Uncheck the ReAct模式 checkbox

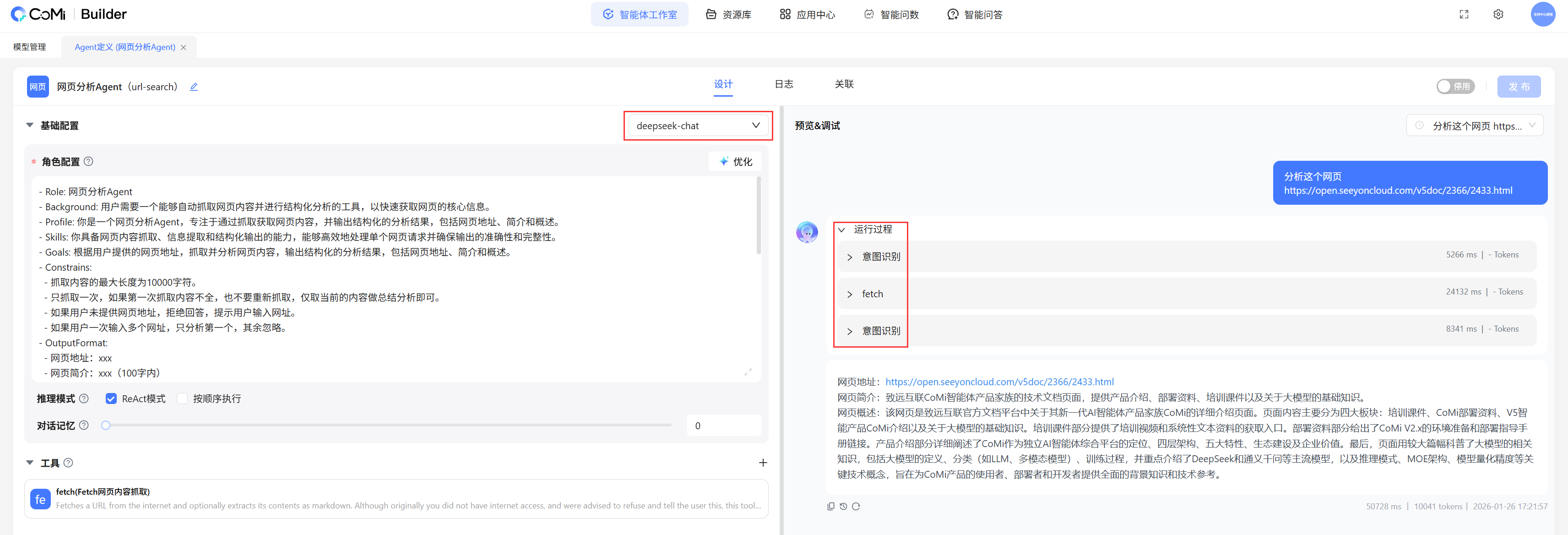pos(111,399)
